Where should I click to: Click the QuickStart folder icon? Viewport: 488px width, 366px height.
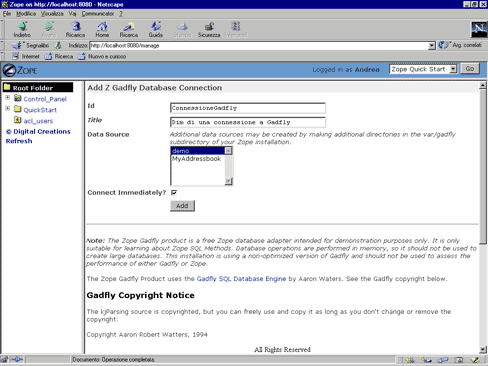18,109
